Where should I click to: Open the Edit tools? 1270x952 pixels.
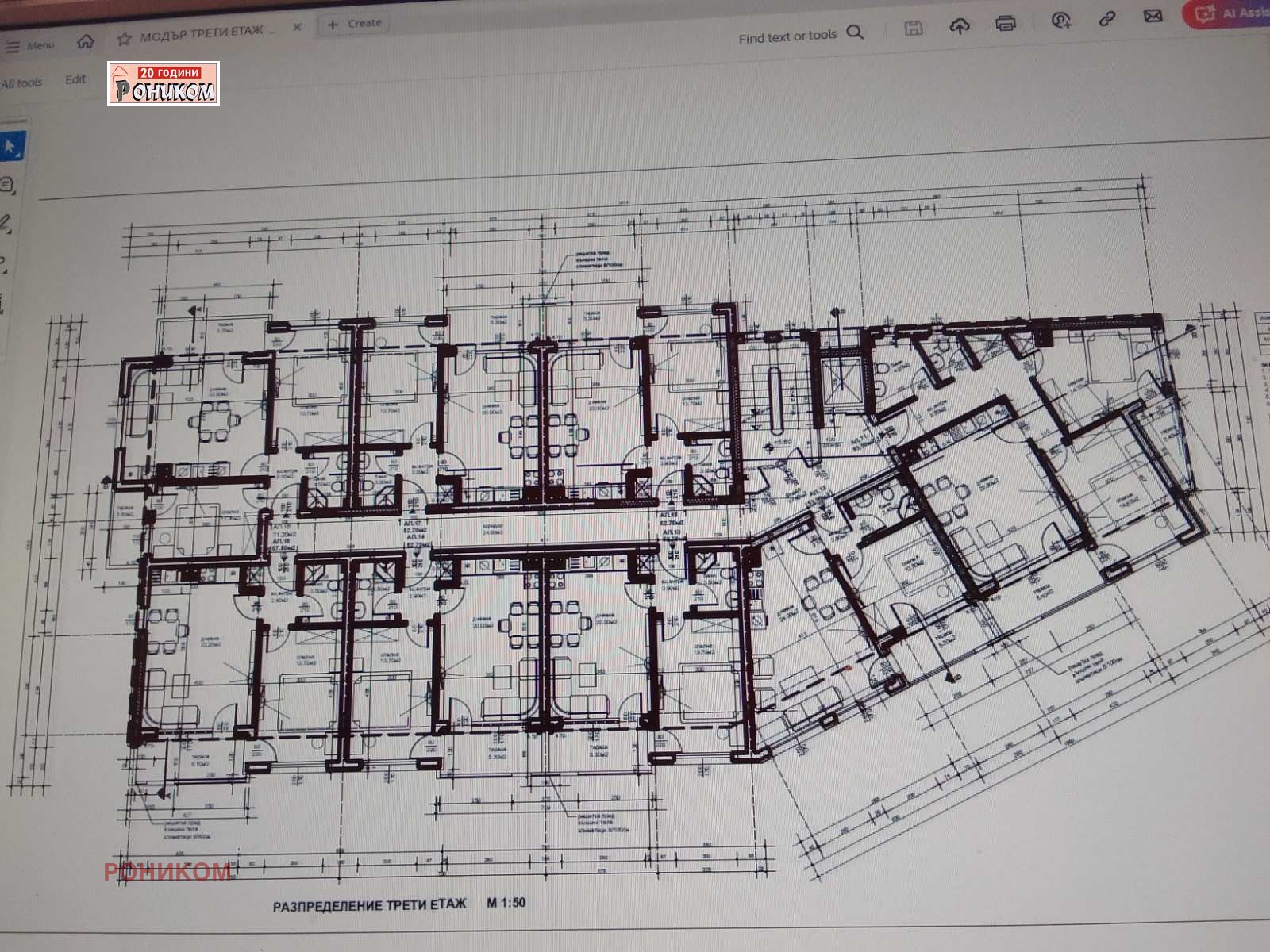click(75, 79)
